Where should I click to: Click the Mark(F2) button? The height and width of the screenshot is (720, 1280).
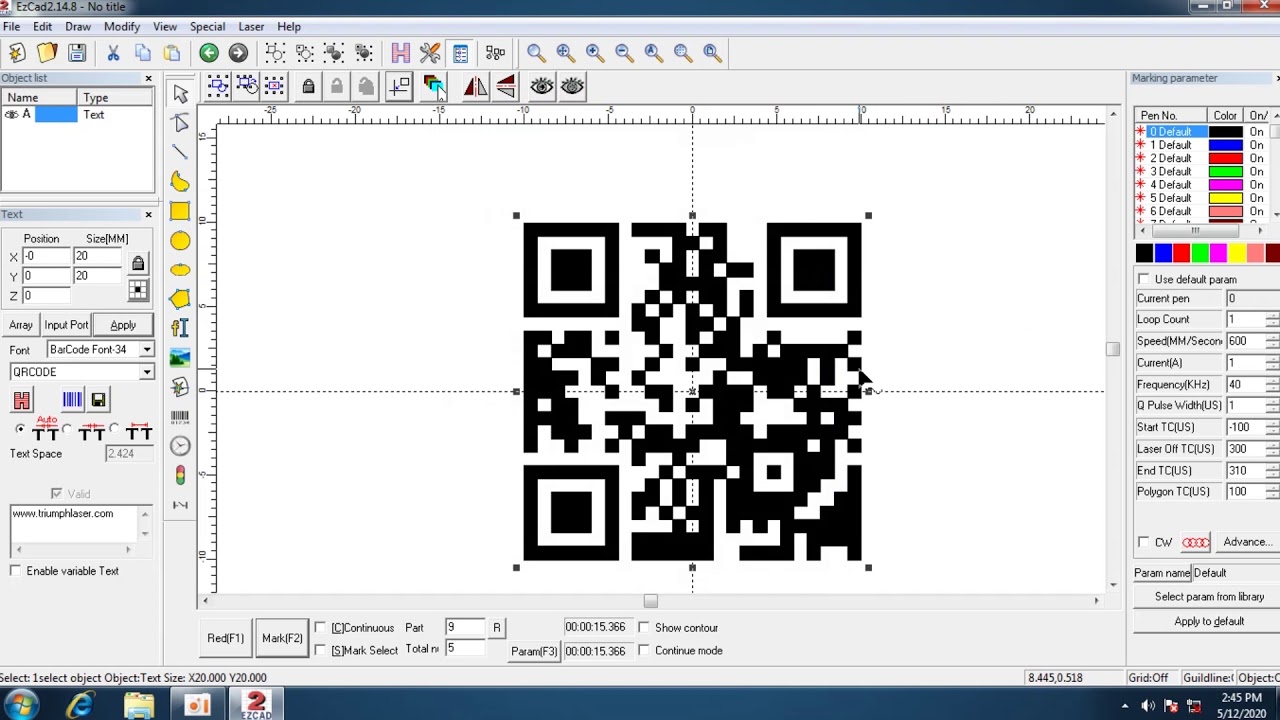point(282,638)
